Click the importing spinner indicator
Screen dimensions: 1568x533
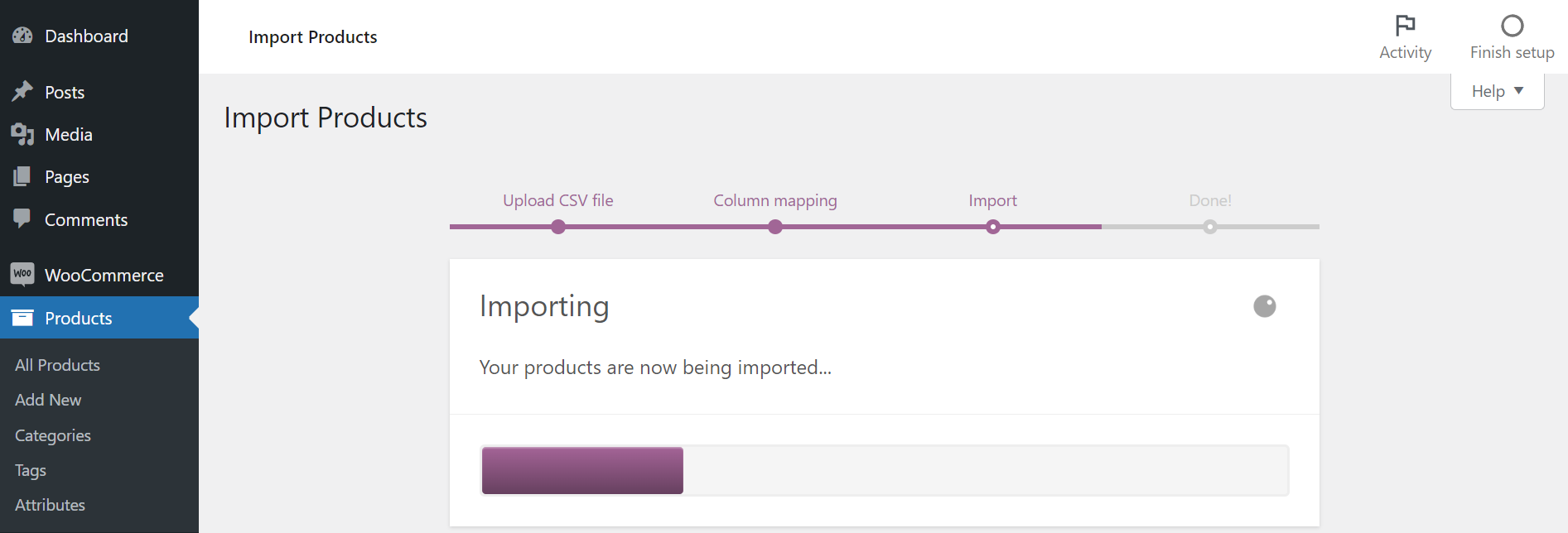pos(1264,306)
